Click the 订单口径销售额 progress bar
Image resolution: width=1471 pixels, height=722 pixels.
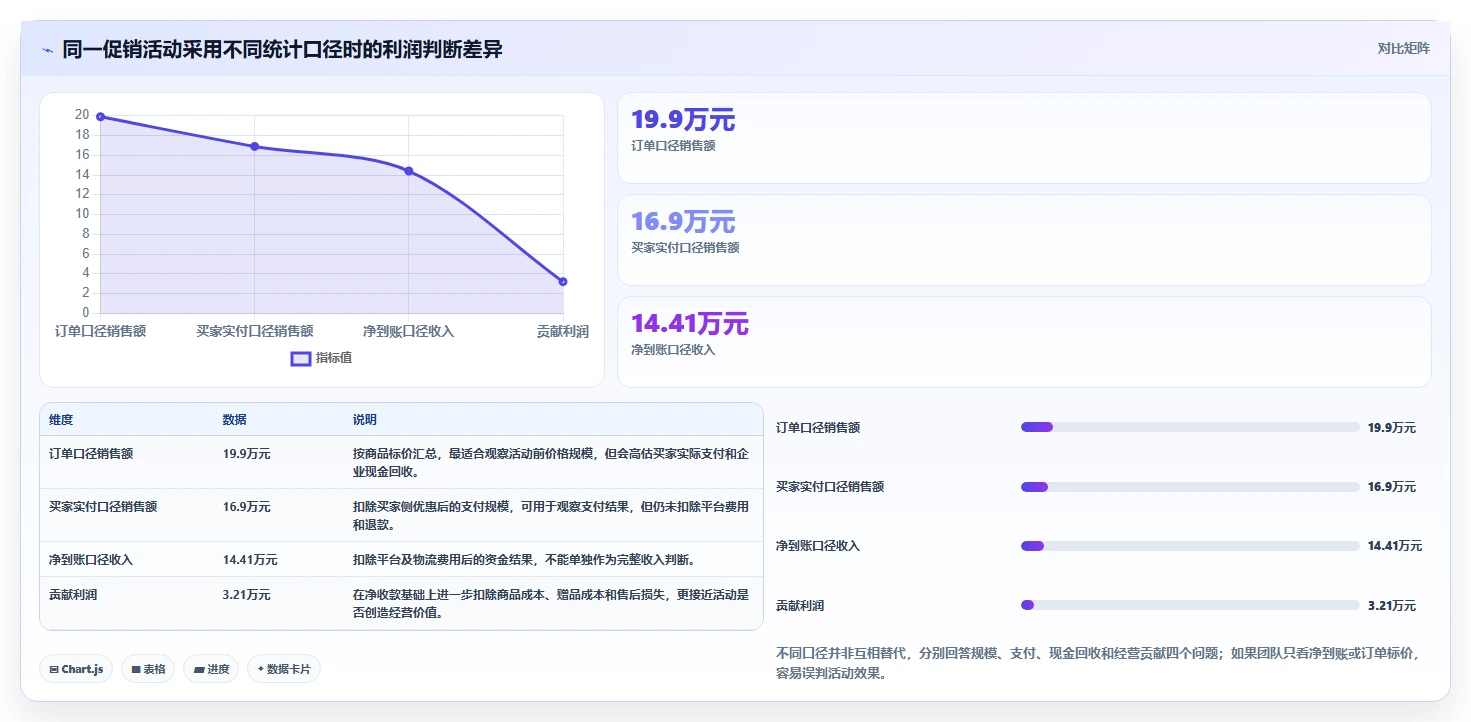1190,427
